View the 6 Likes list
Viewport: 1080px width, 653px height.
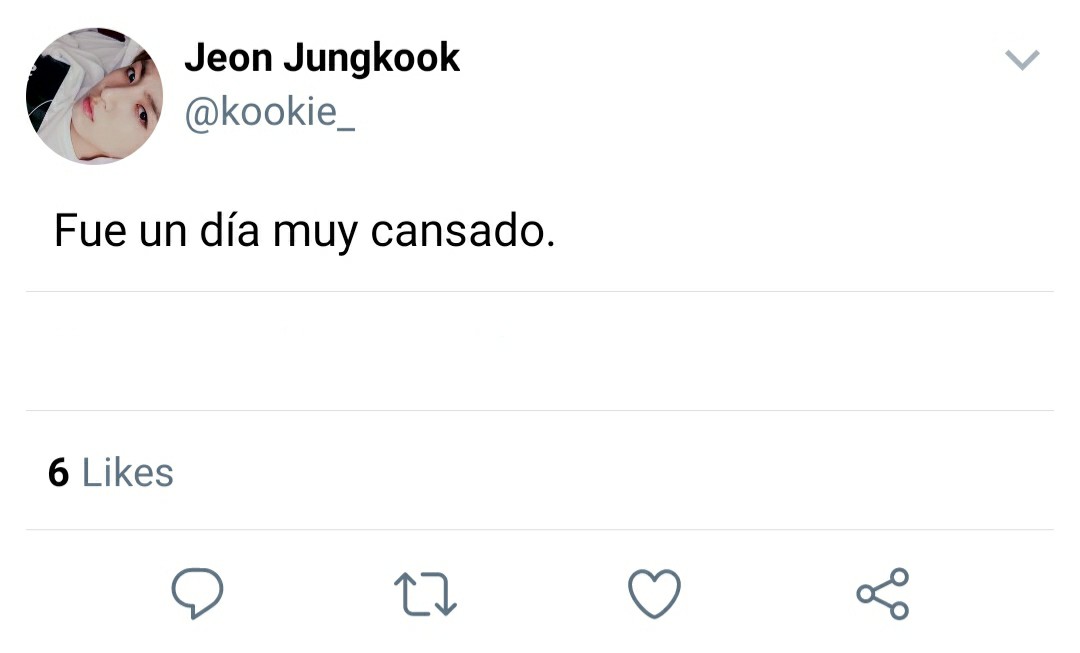110,472
